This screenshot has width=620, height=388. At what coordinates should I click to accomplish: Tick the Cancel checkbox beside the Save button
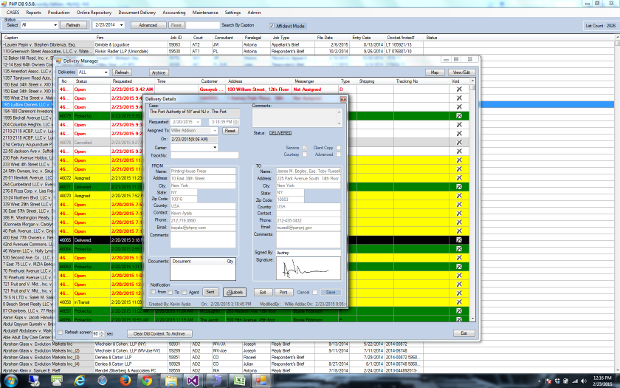click(315, 292)
